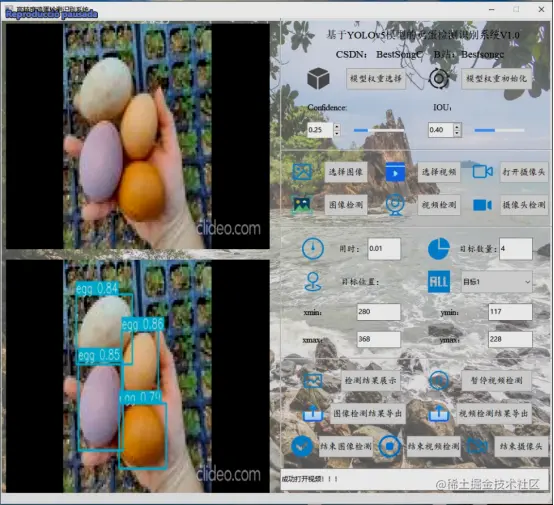This screenshot has width=554, height=505.
Task: Click the image icon beside 检测结果展示
Action: (x=313, y=381)
